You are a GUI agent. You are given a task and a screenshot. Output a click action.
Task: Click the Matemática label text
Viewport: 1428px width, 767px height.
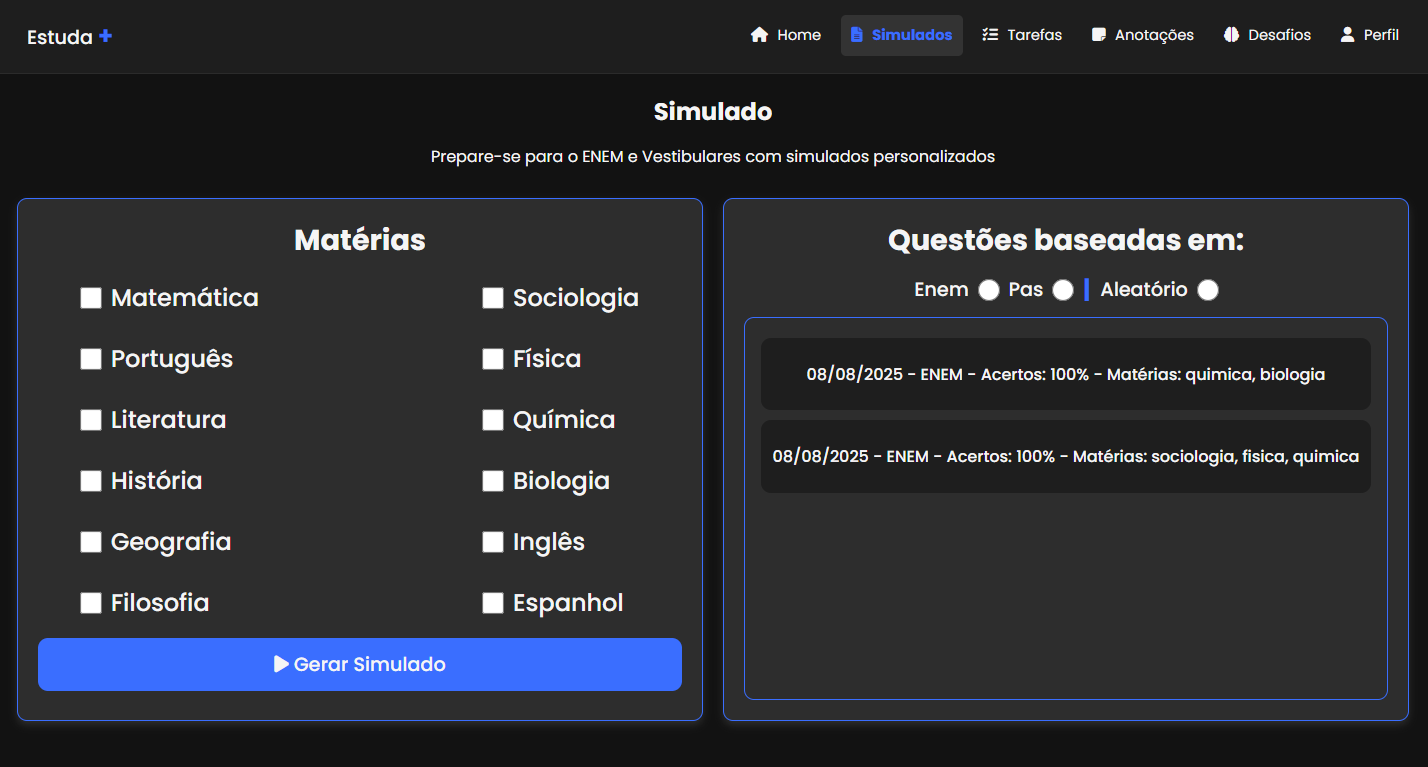click(x=185, y=298)
